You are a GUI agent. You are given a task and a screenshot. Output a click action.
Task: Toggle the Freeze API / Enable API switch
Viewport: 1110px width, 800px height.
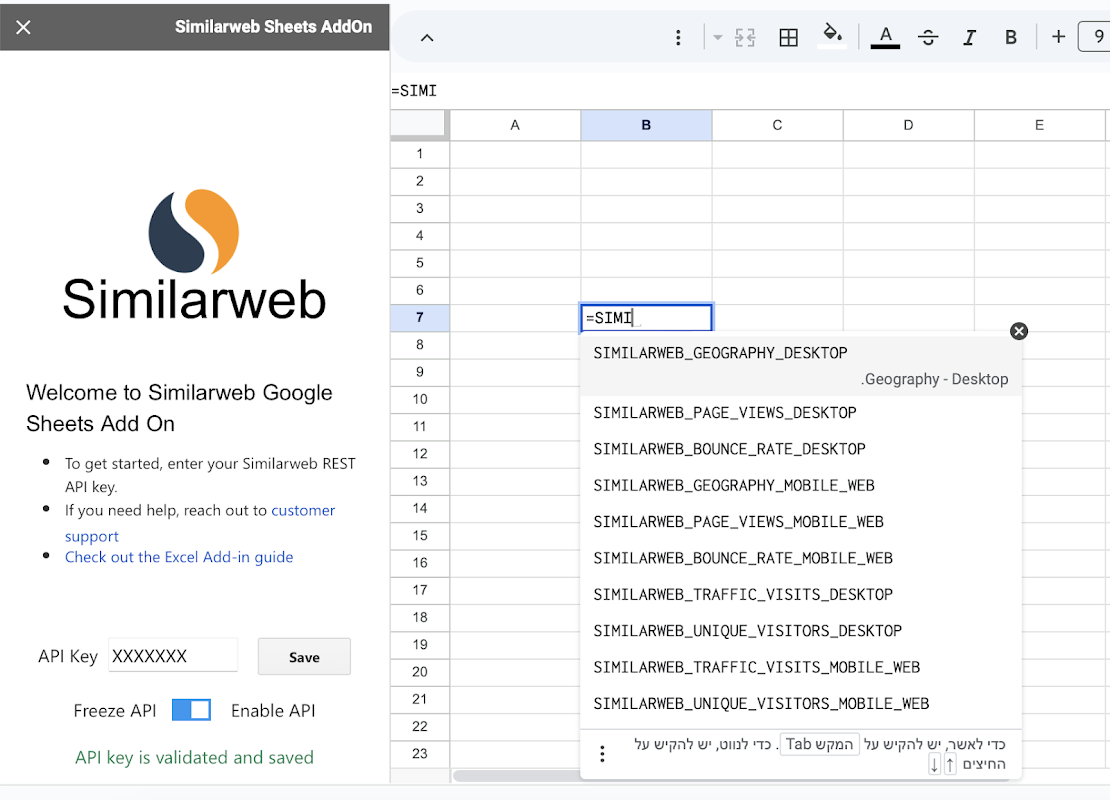click(x=191, y=710)
